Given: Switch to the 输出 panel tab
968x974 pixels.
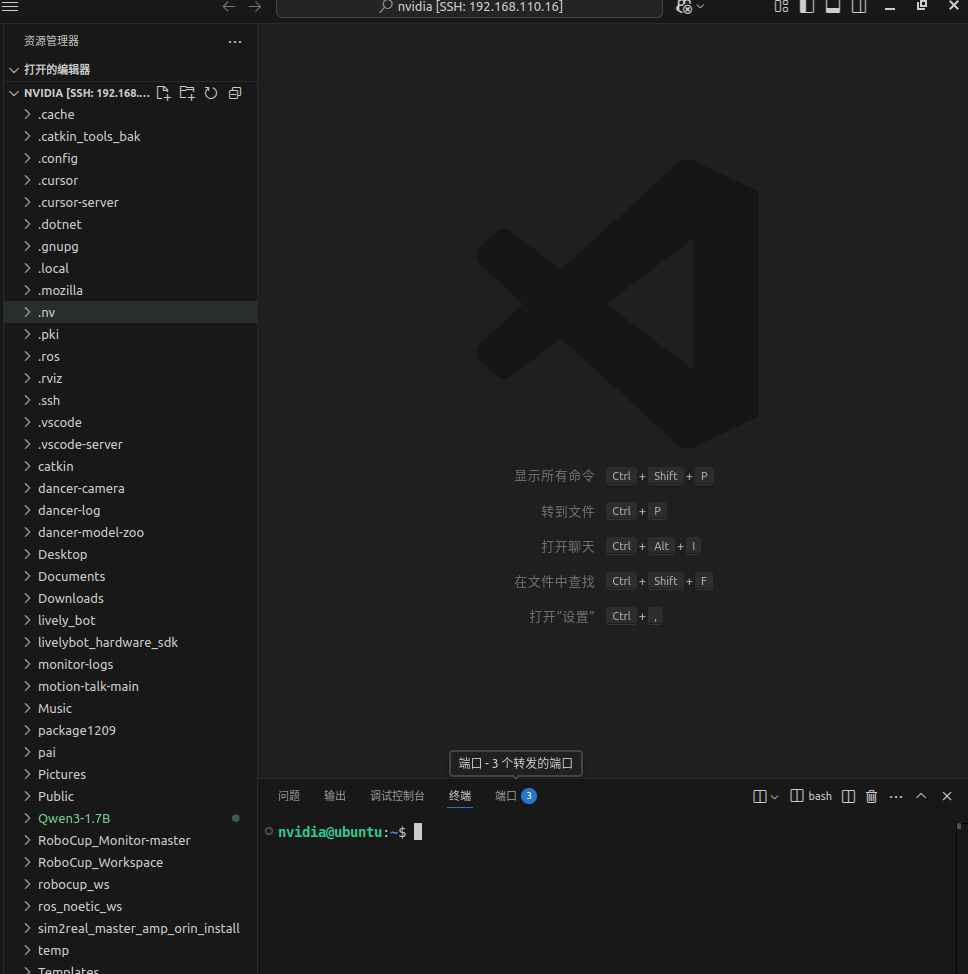Looking at the screenshot, I should (335, 796).
